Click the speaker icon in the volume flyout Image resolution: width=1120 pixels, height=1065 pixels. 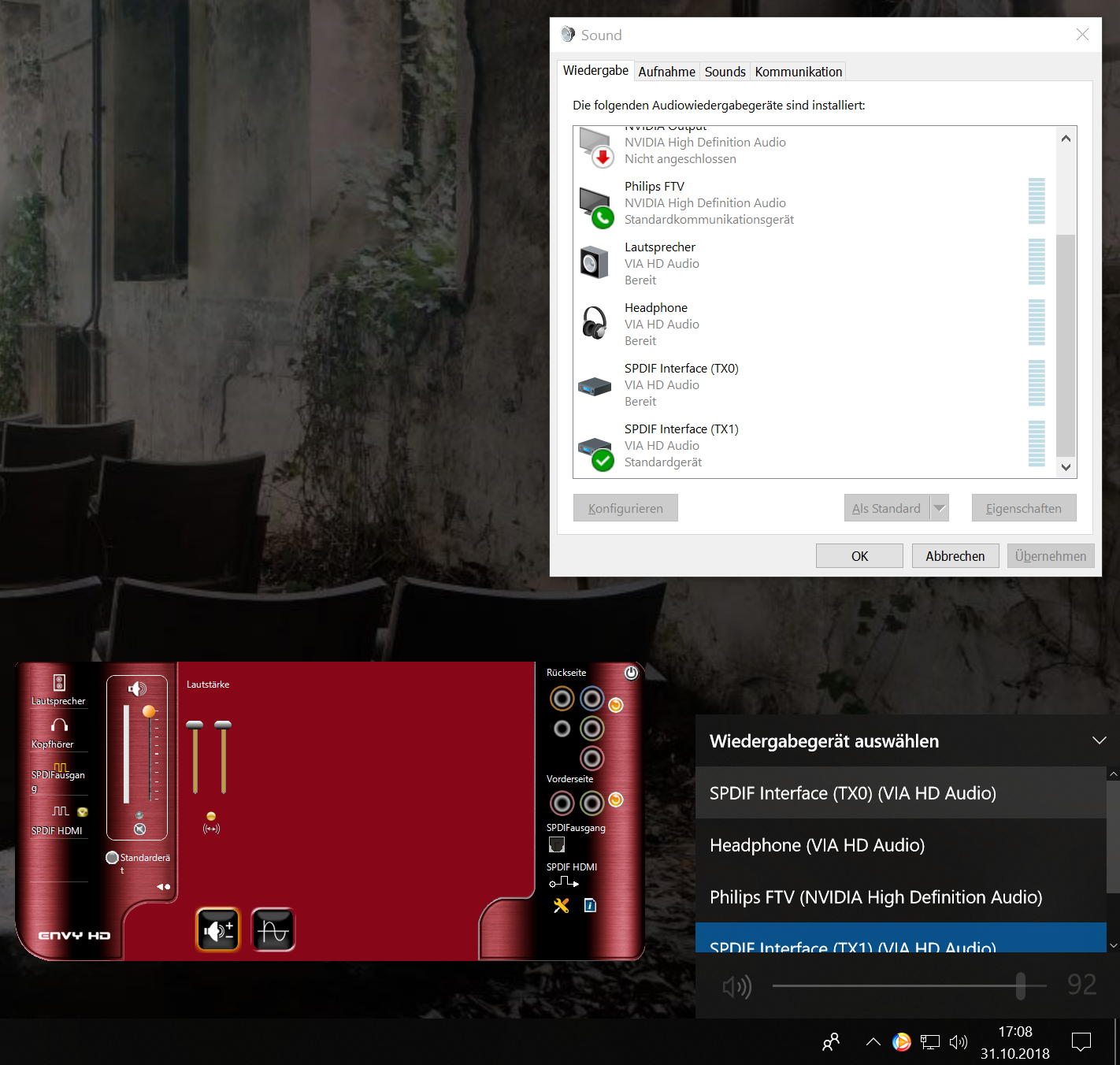coord(737,986)
